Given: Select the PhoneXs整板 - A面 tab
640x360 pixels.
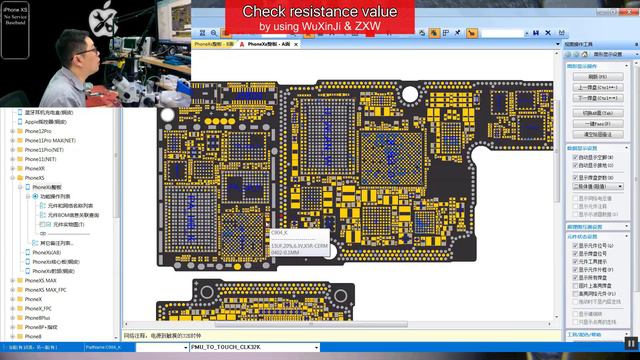Looking at the screenshot, I should (269, 44).
